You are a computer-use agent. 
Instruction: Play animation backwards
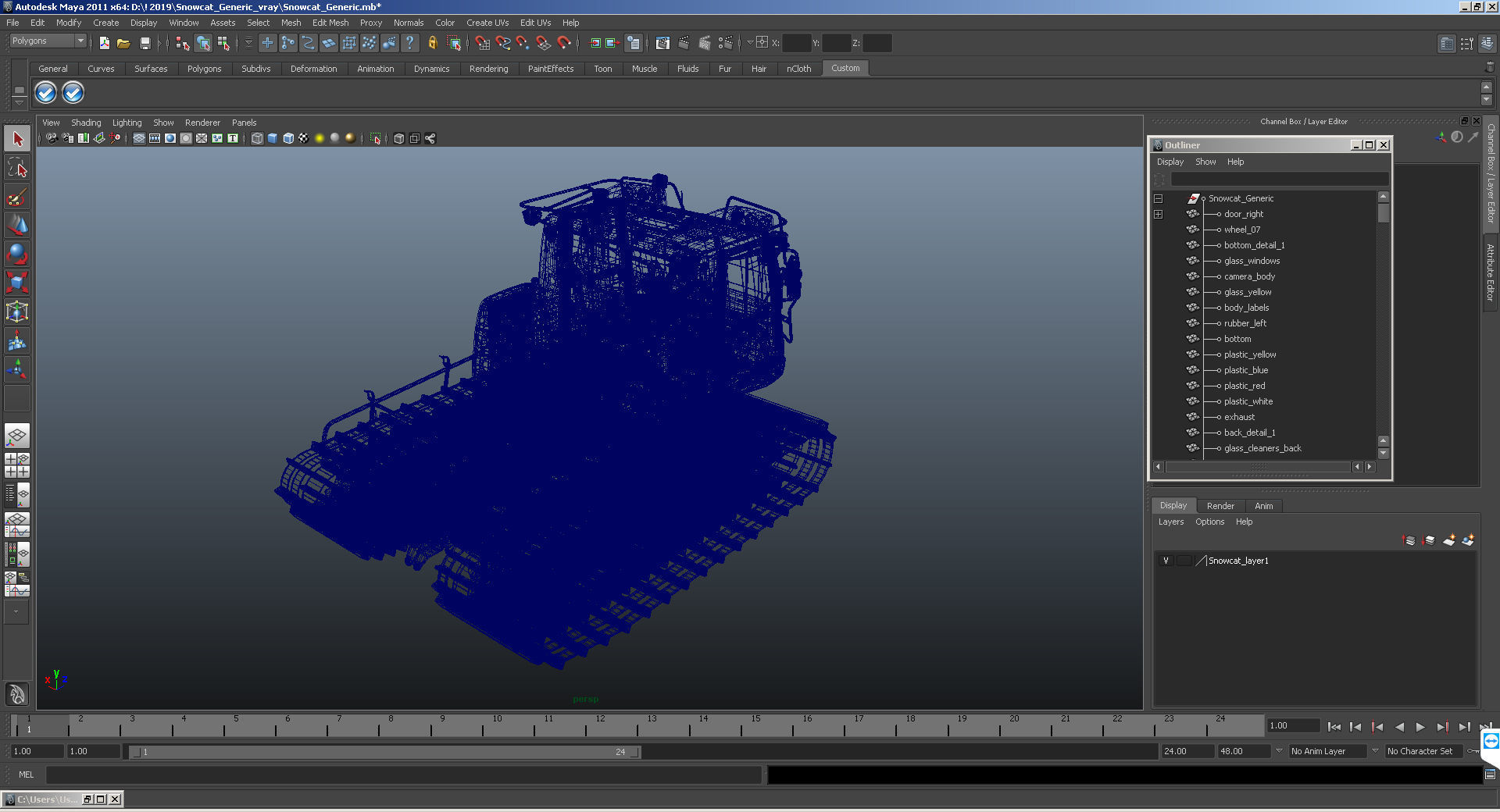click(1399, 727)
